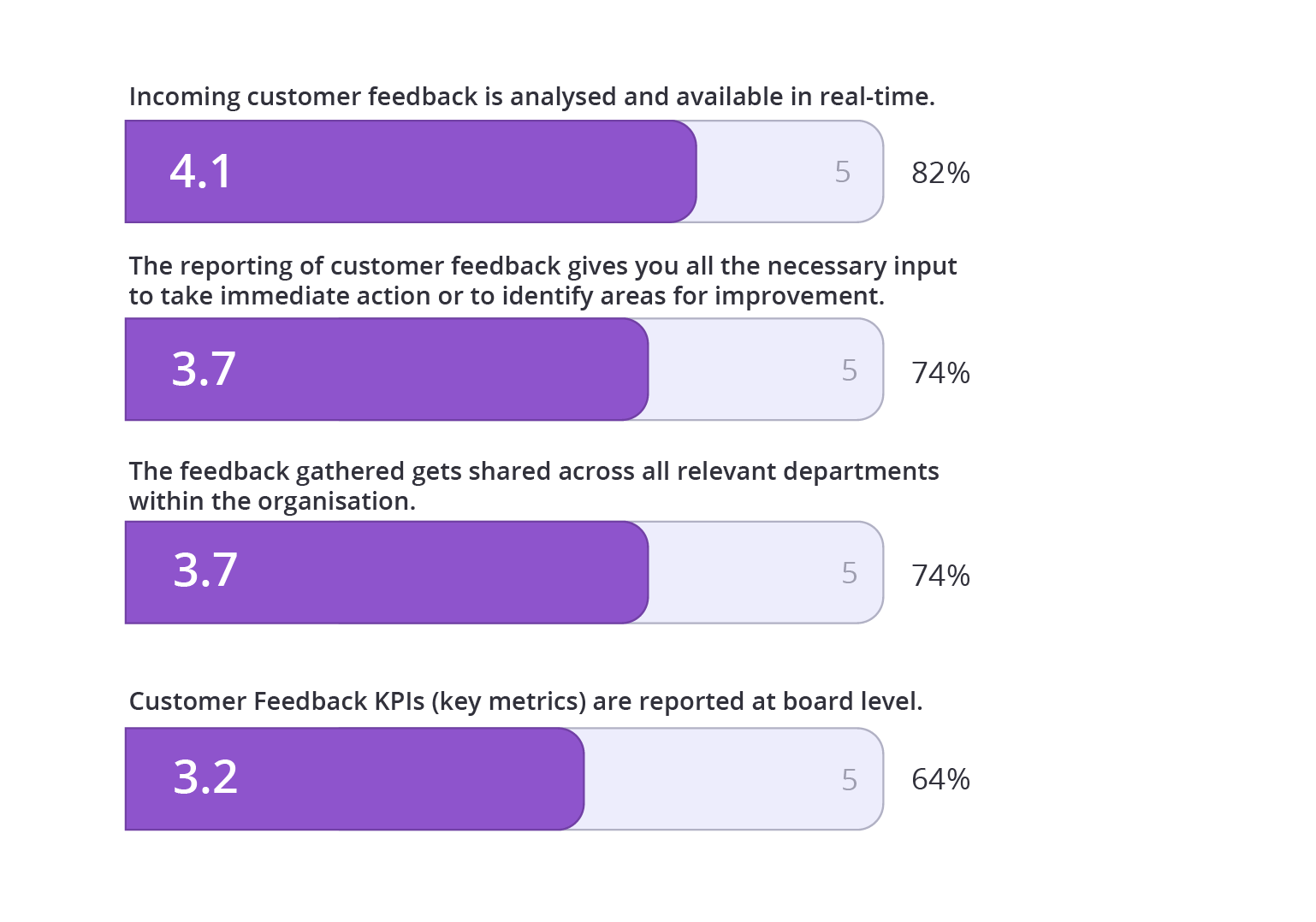1316x922 pixels.
Task: Click 74% beside the departments sharing bar
Action: click(940, 576)
